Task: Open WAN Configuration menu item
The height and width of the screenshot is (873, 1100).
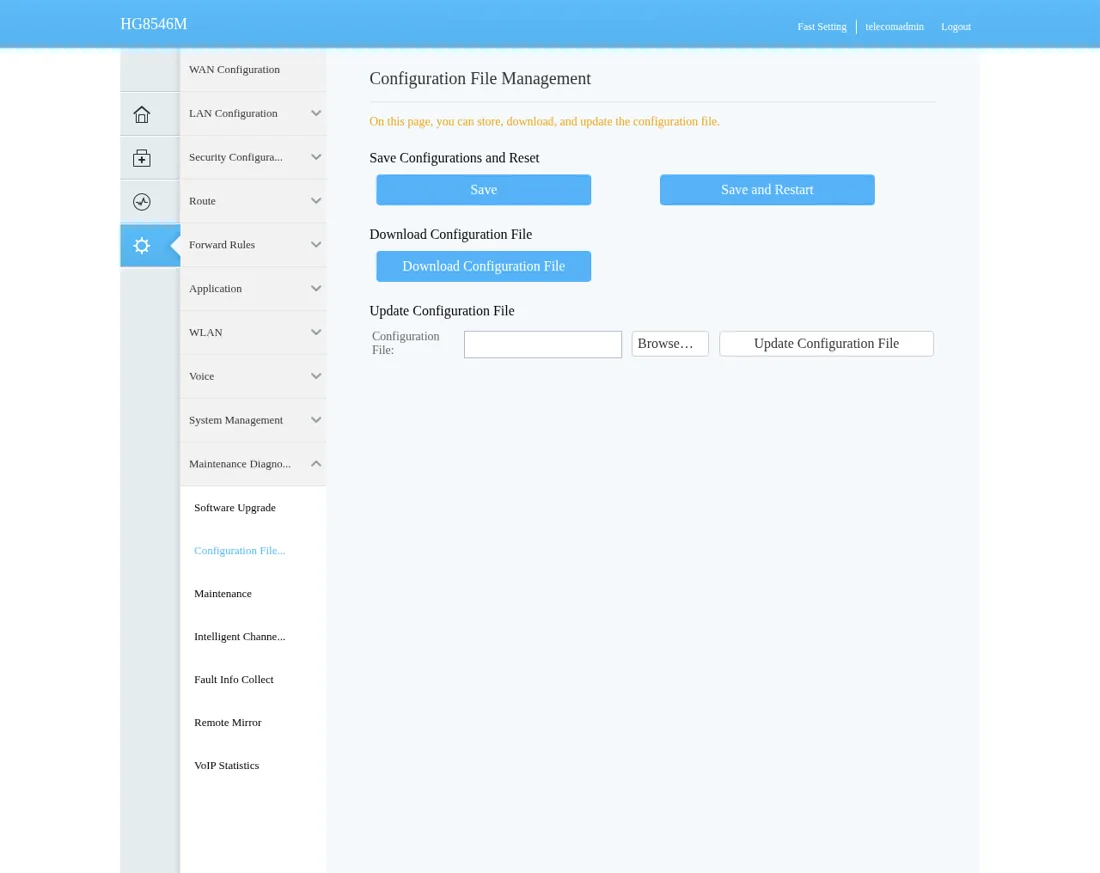Action: coord(253,69)
